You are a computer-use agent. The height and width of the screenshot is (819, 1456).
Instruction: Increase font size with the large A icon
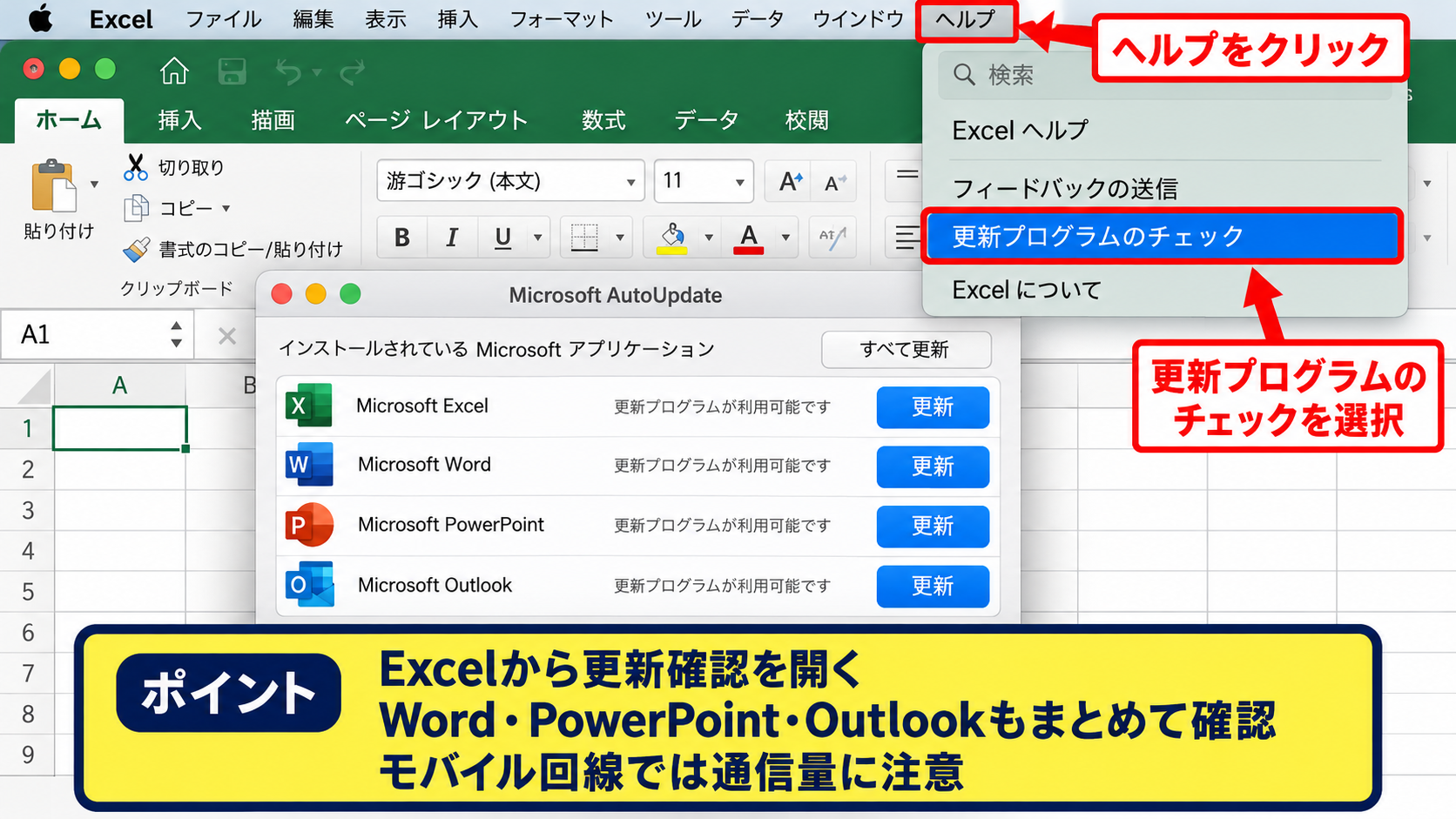[x=790, y=182]
